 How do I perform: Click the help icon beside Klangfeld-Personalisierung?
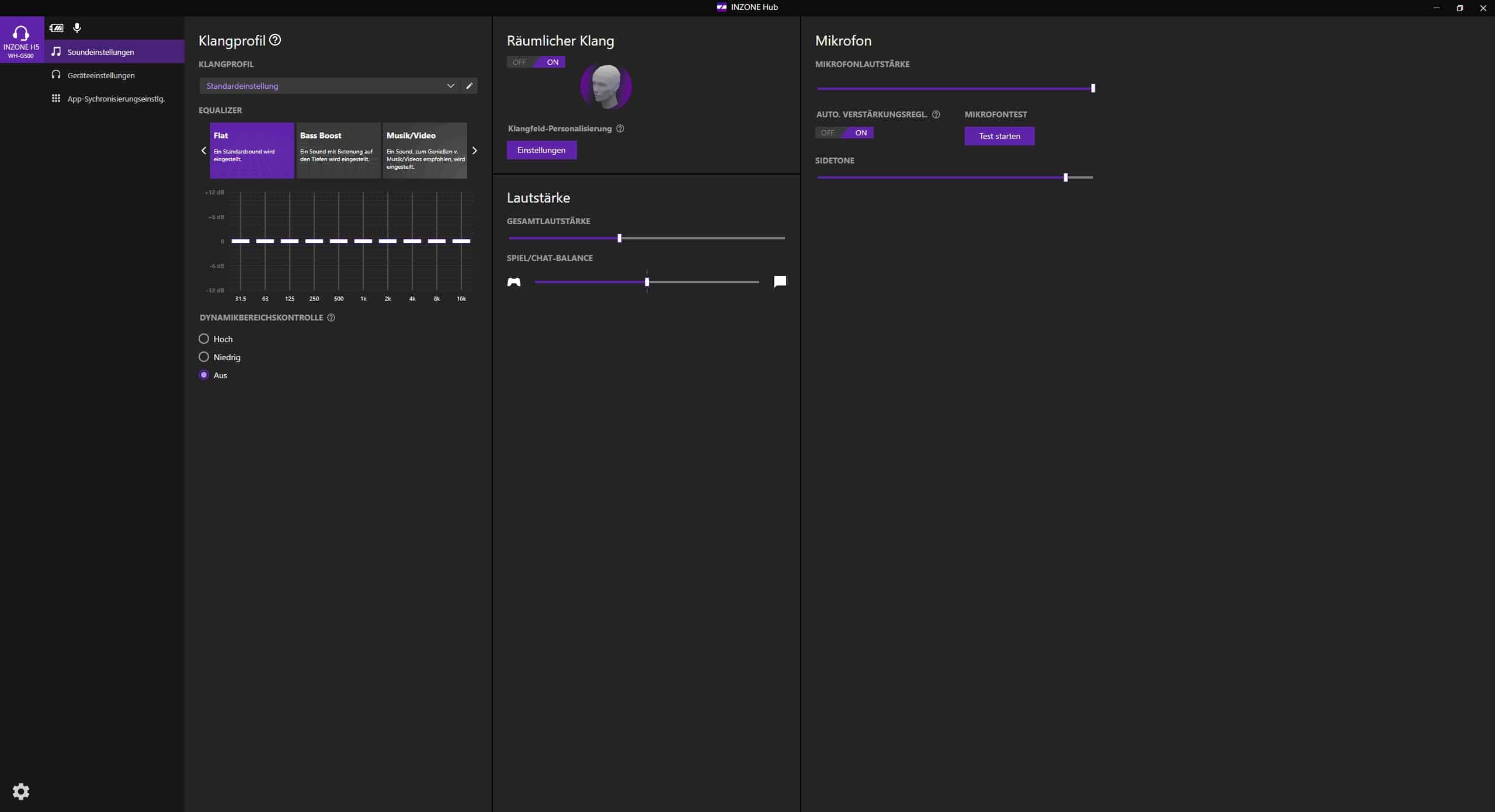(620, 128)
